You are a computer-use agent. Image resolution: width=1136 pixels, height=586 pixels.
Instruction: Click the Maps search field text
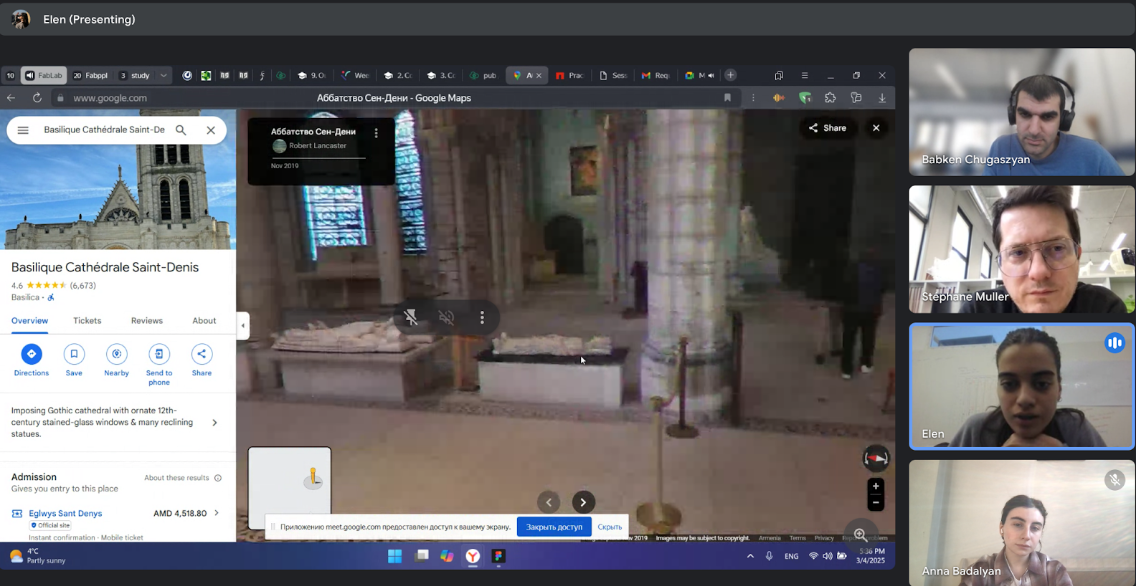104,130
